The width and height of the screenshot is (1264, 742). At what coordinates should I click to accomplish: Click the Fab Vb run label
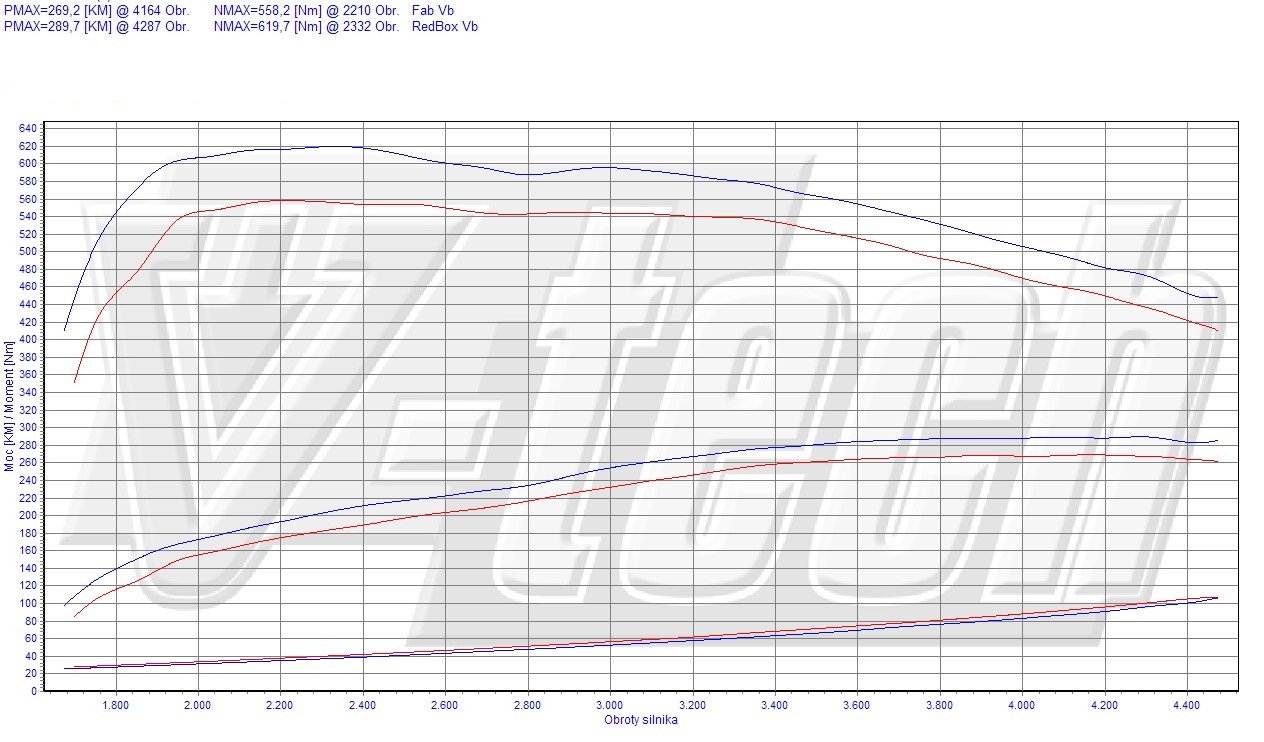tap(433, 10)
